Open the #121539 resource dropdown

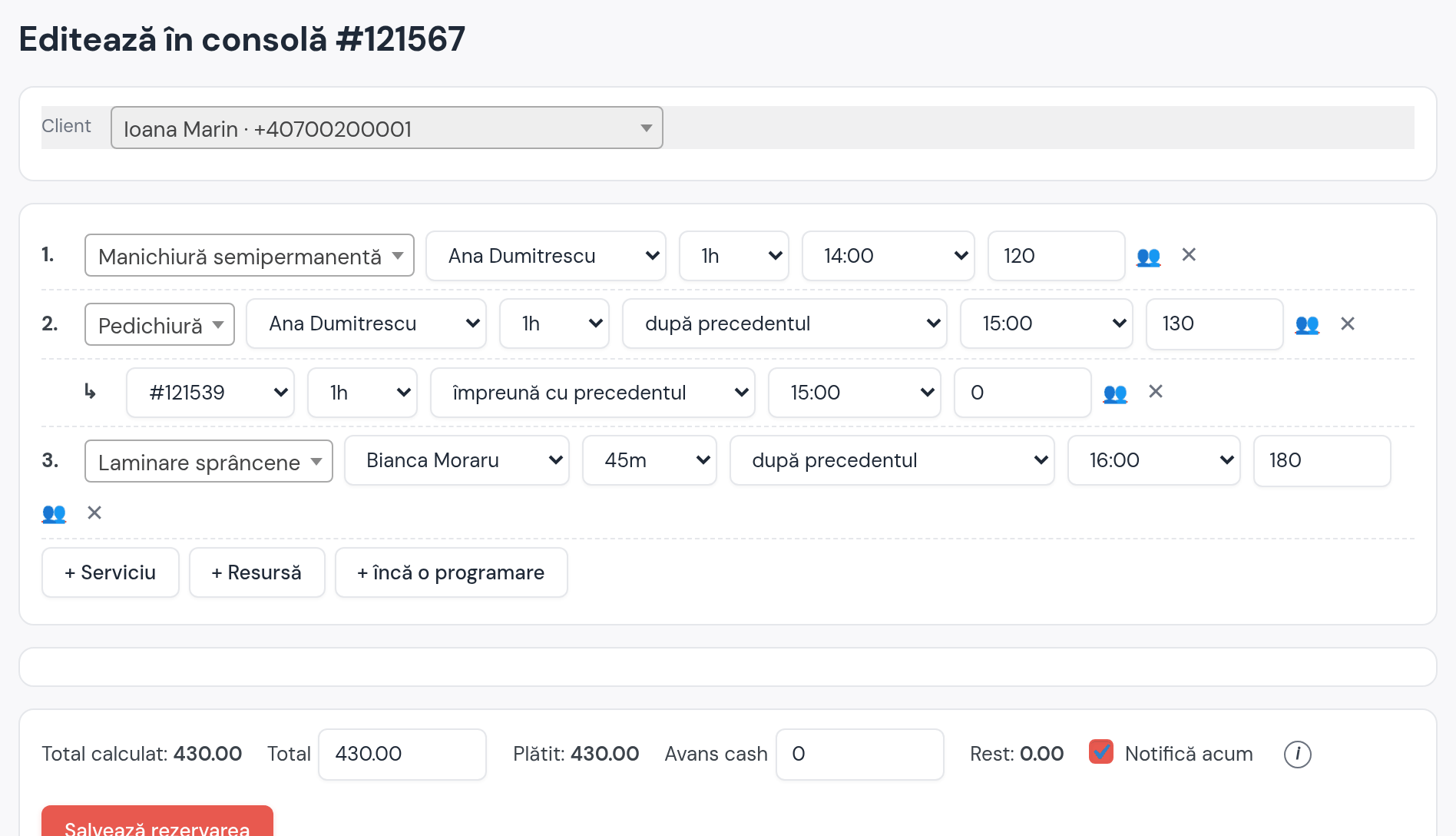210,393
